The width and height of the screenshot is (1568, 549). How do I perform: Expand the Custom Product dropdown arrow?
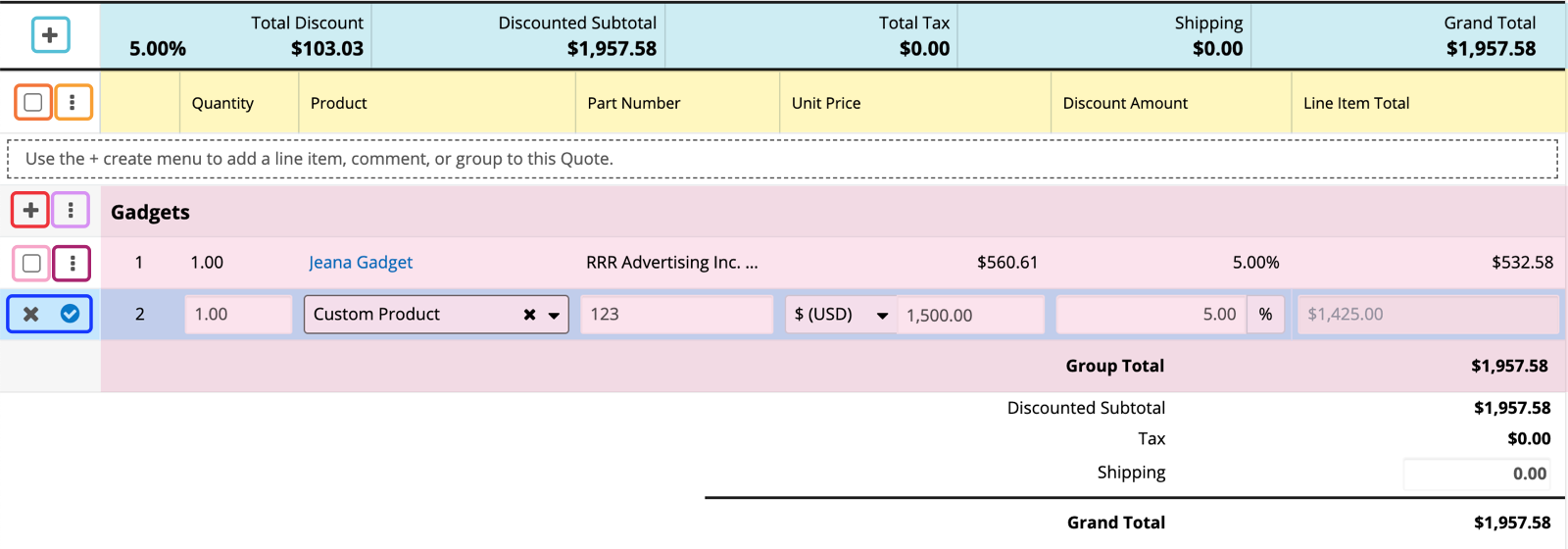coord(554,315)
